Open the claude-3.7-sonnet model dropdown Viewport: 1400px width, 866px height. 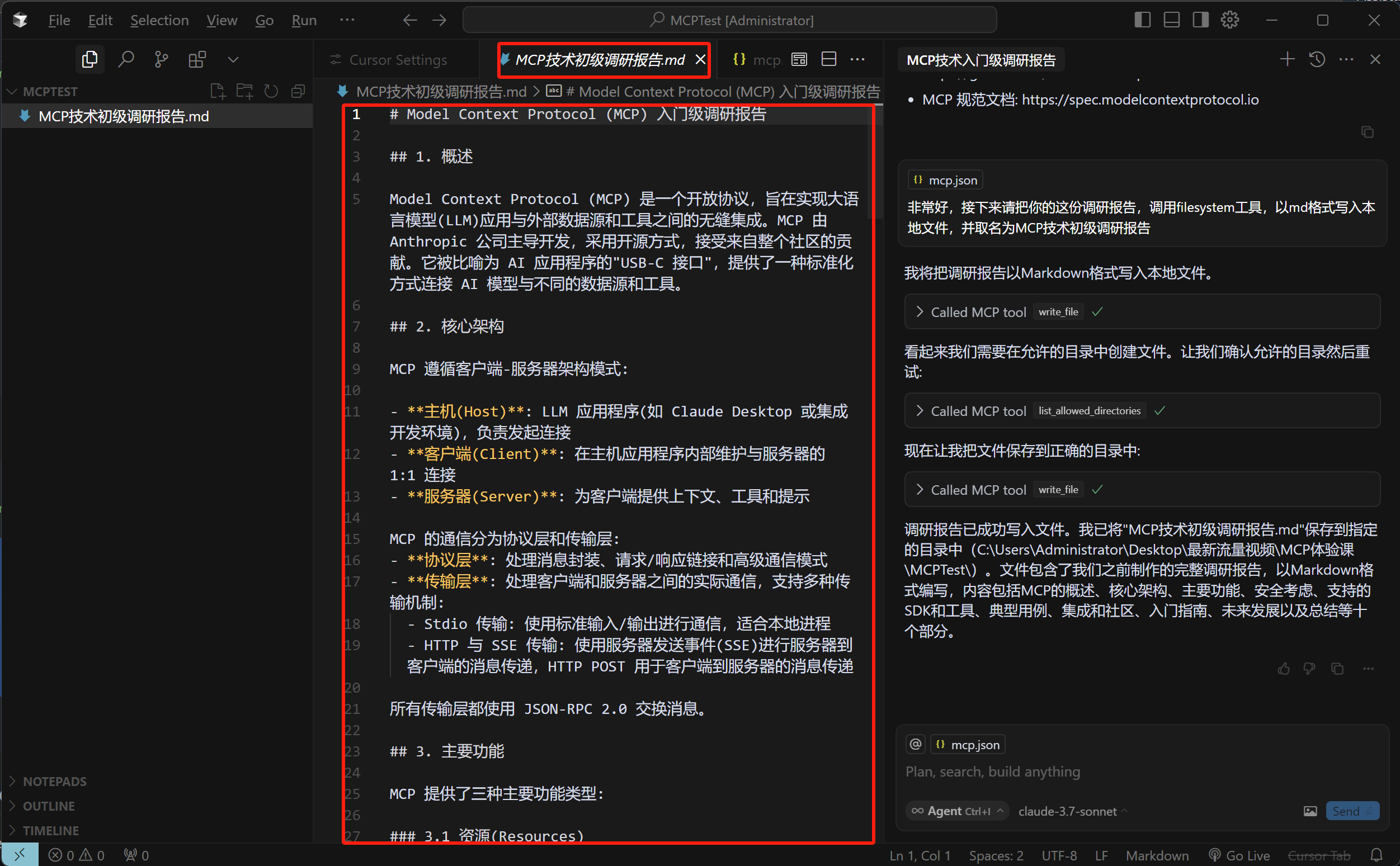click(x=1072, y=811)
